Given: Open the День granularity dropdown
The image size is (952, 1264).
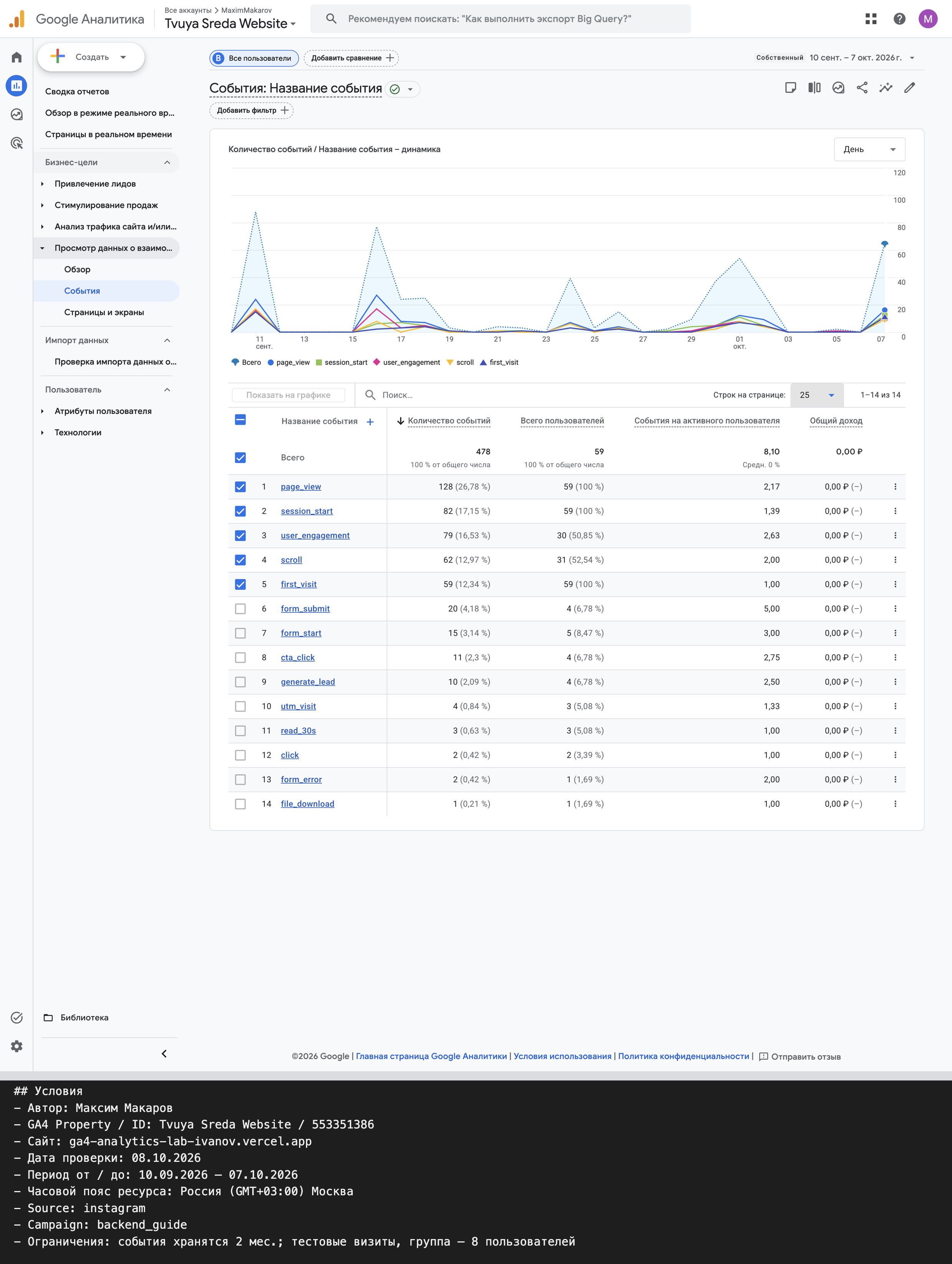Looking at the screenshot, I should click(869, 149).
